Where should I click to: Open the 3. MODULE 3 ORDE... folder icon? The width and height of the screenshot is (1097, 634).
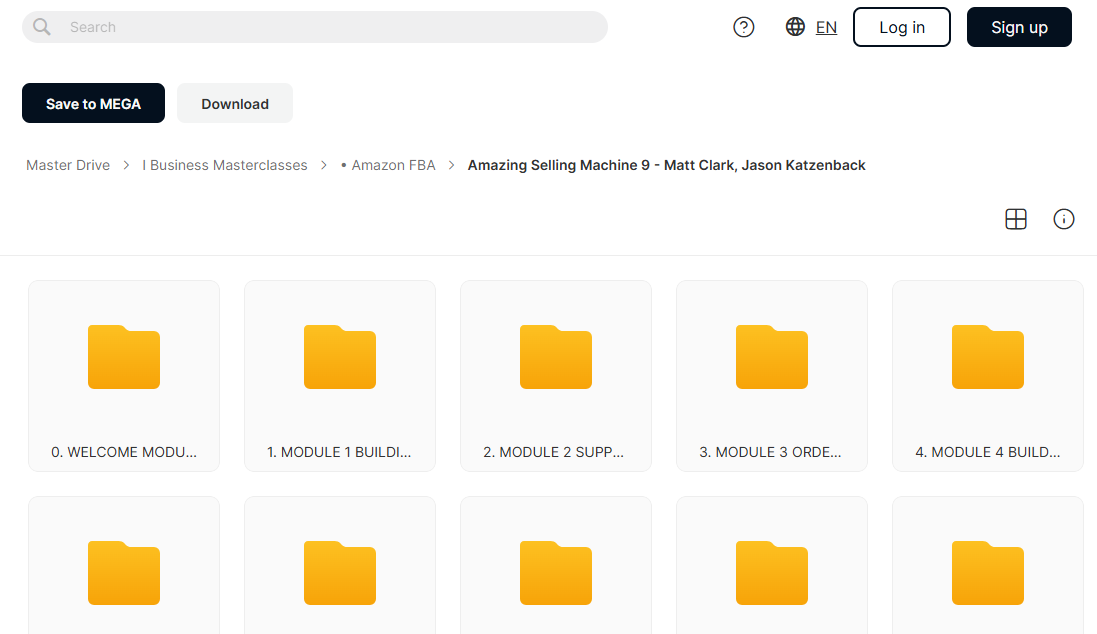(x=772, y=357)
